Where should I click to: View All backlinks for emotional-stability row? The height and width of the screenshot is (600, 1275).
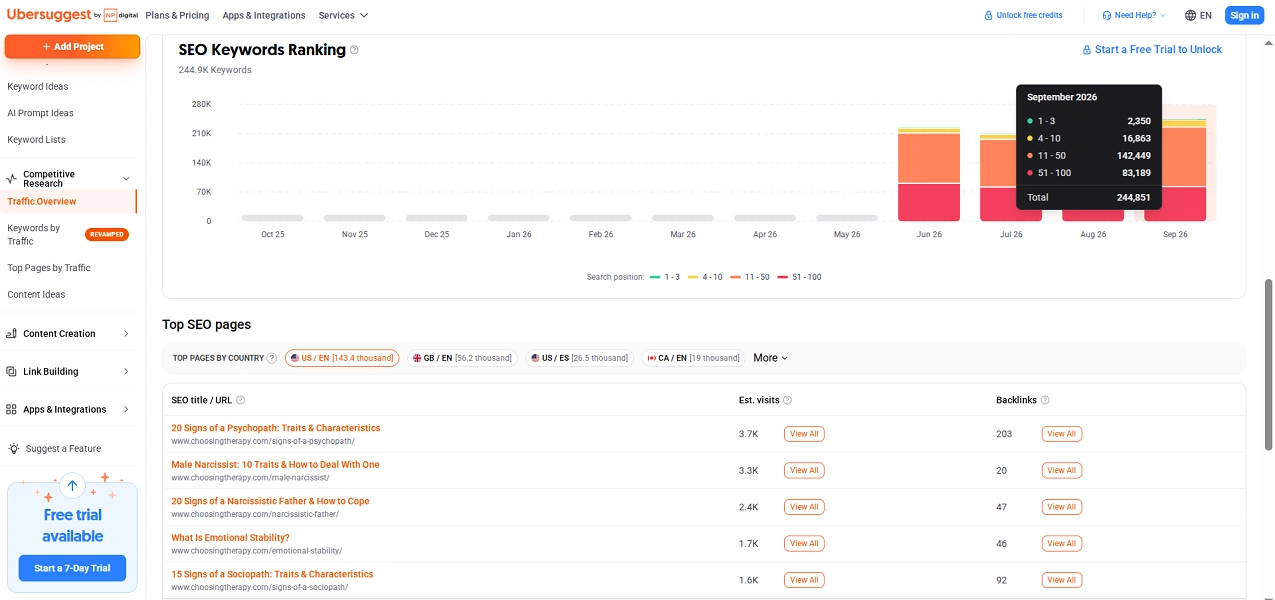[x=1061, y=543]
